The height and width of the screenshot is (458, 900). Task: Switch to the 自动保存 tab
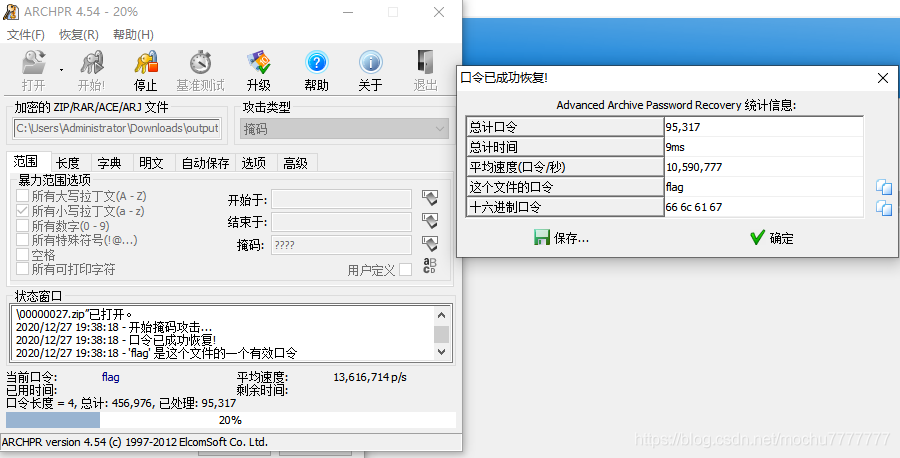(205, 163)
